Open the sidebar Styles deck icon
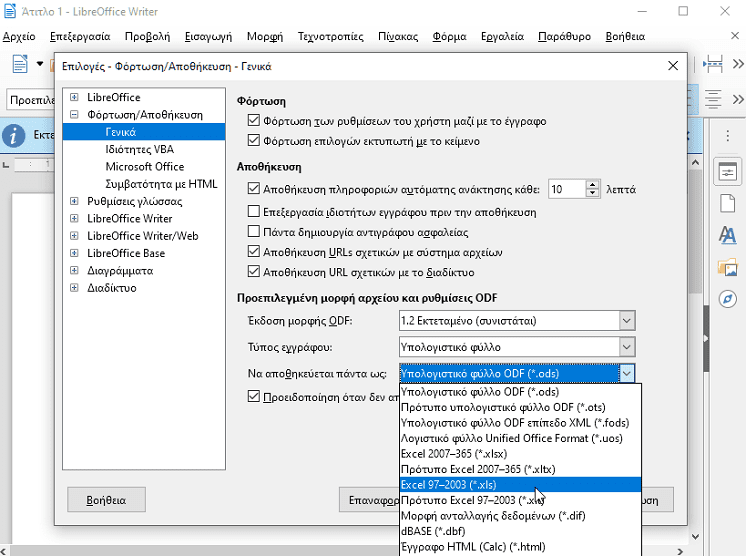This screenshot has width=746, height=556. [727, 235]
